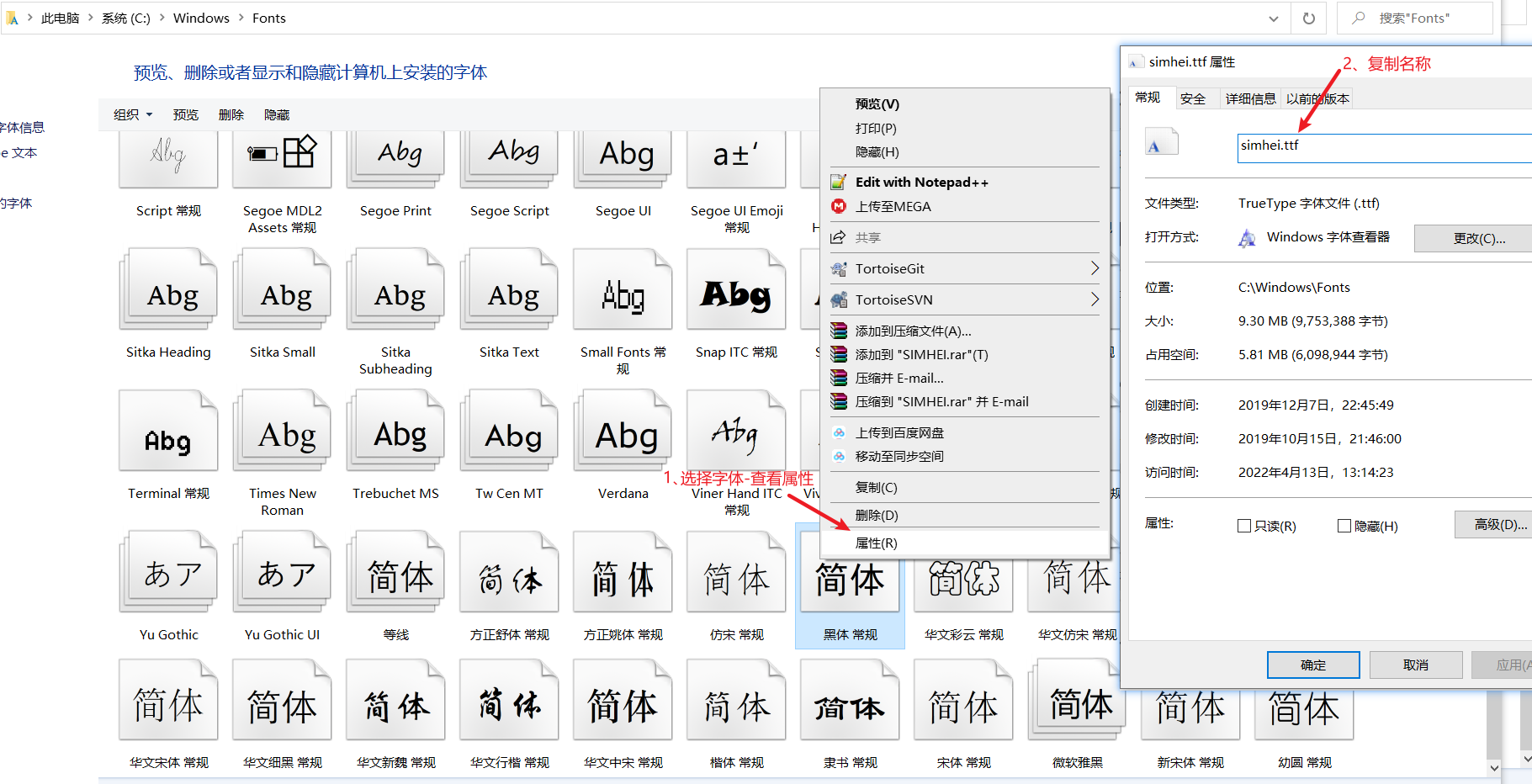The width and height of the screenshot is (1532, 784).
Task: Choose 属性(R) in context menu
Action: pos(965,543)
